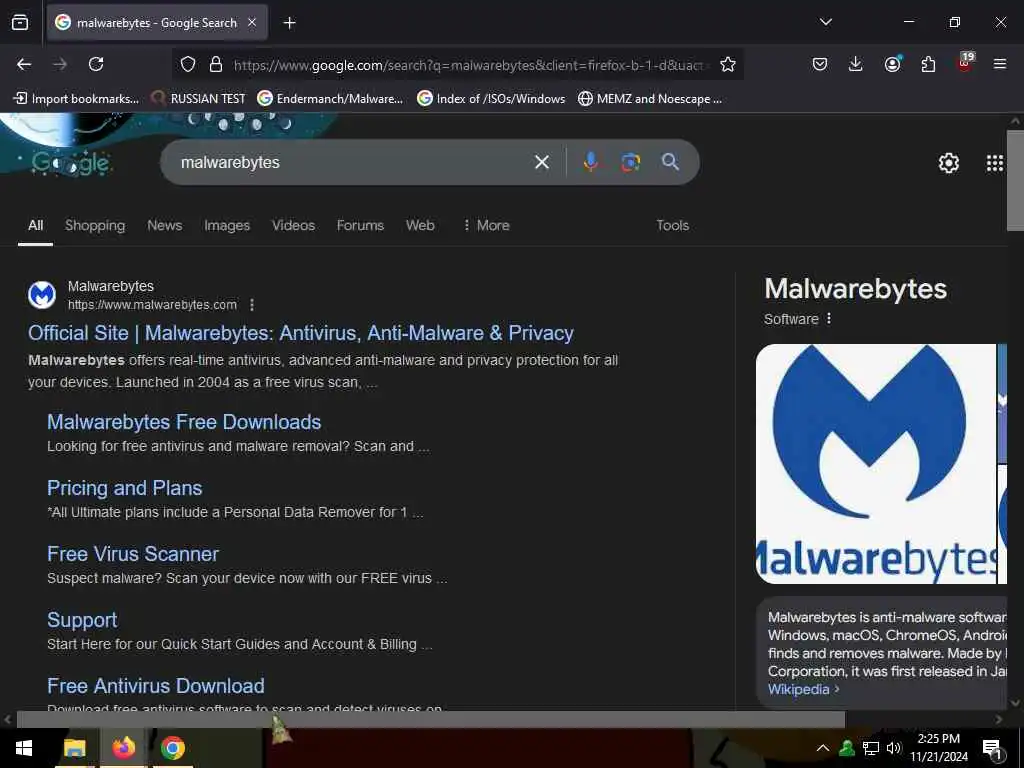Open Google quick settings gear
1024x768 pixels.
tap(948, 163)
